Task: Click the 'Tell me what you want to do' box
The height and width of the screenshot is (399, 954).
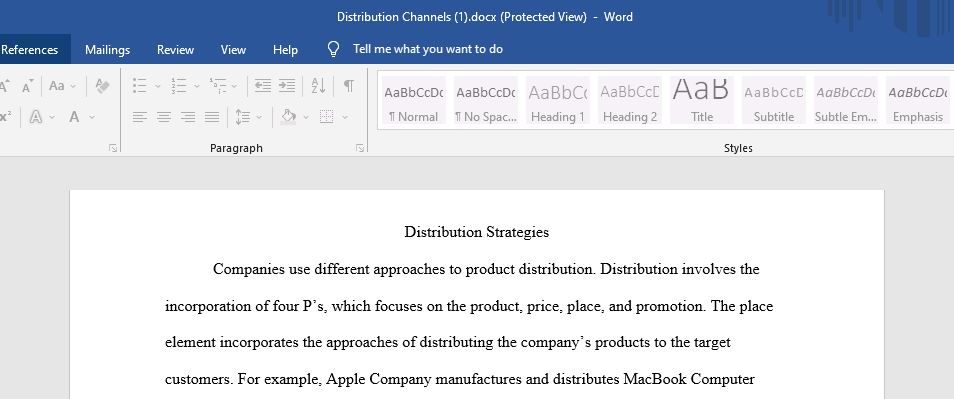Action: (x=428, y=49)
